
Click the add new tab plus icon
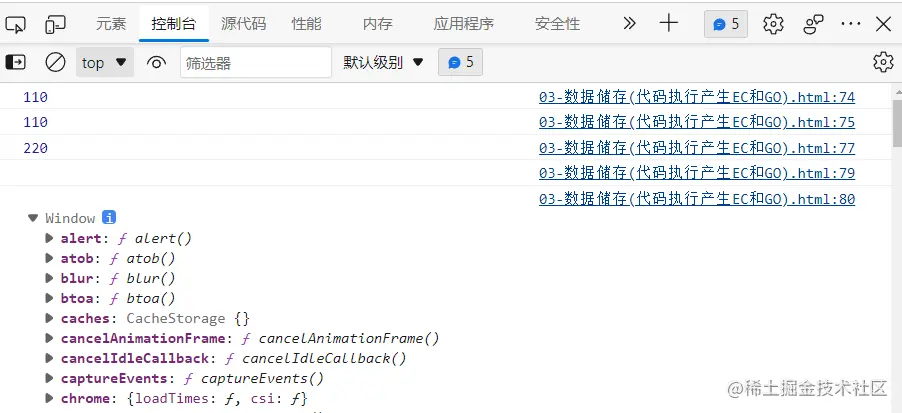669,23
